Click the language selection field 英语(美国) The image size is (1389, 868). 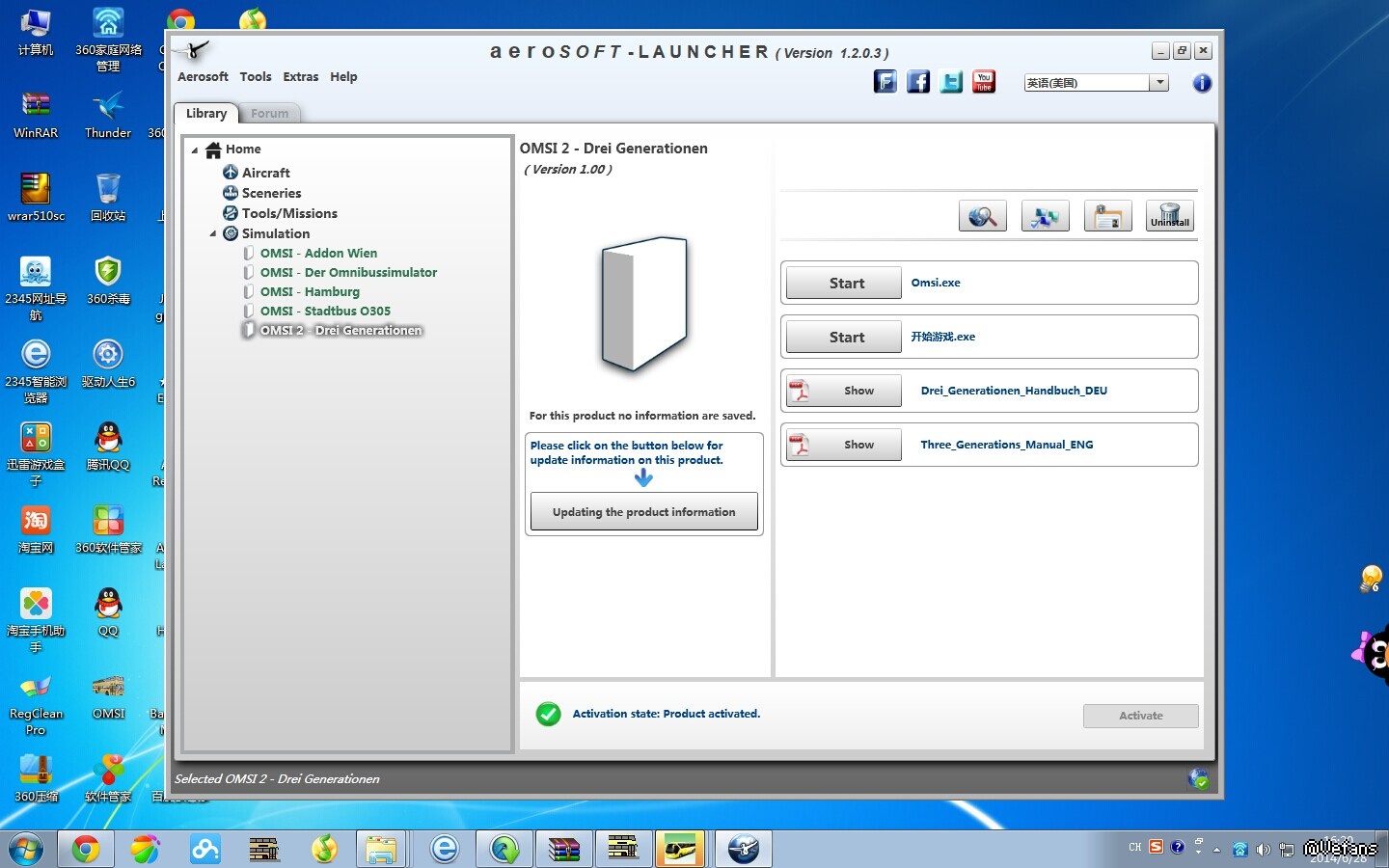1087,83
